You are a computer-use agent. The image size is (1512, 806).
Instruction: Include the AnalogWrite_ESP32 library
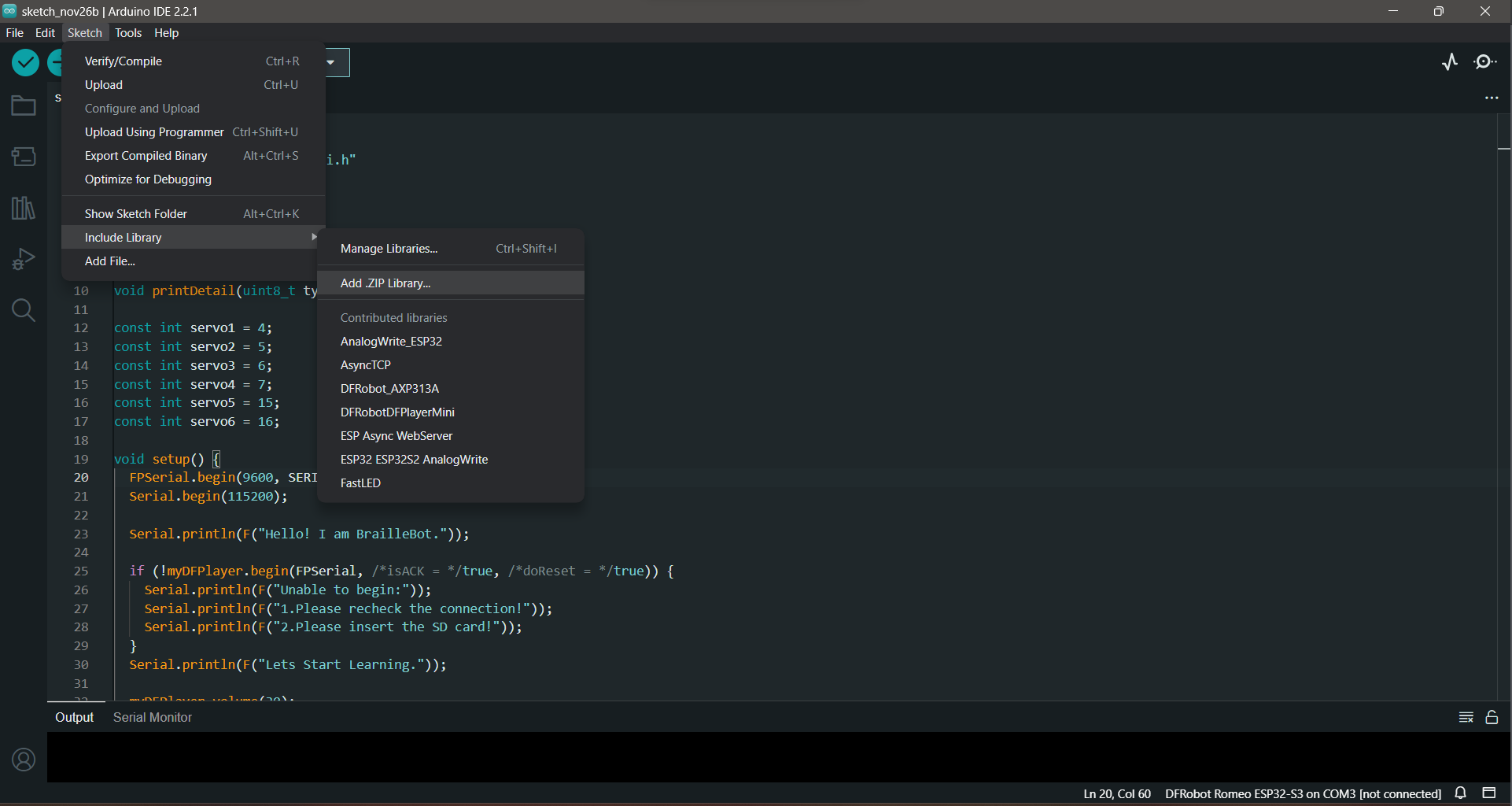point(451,342)
